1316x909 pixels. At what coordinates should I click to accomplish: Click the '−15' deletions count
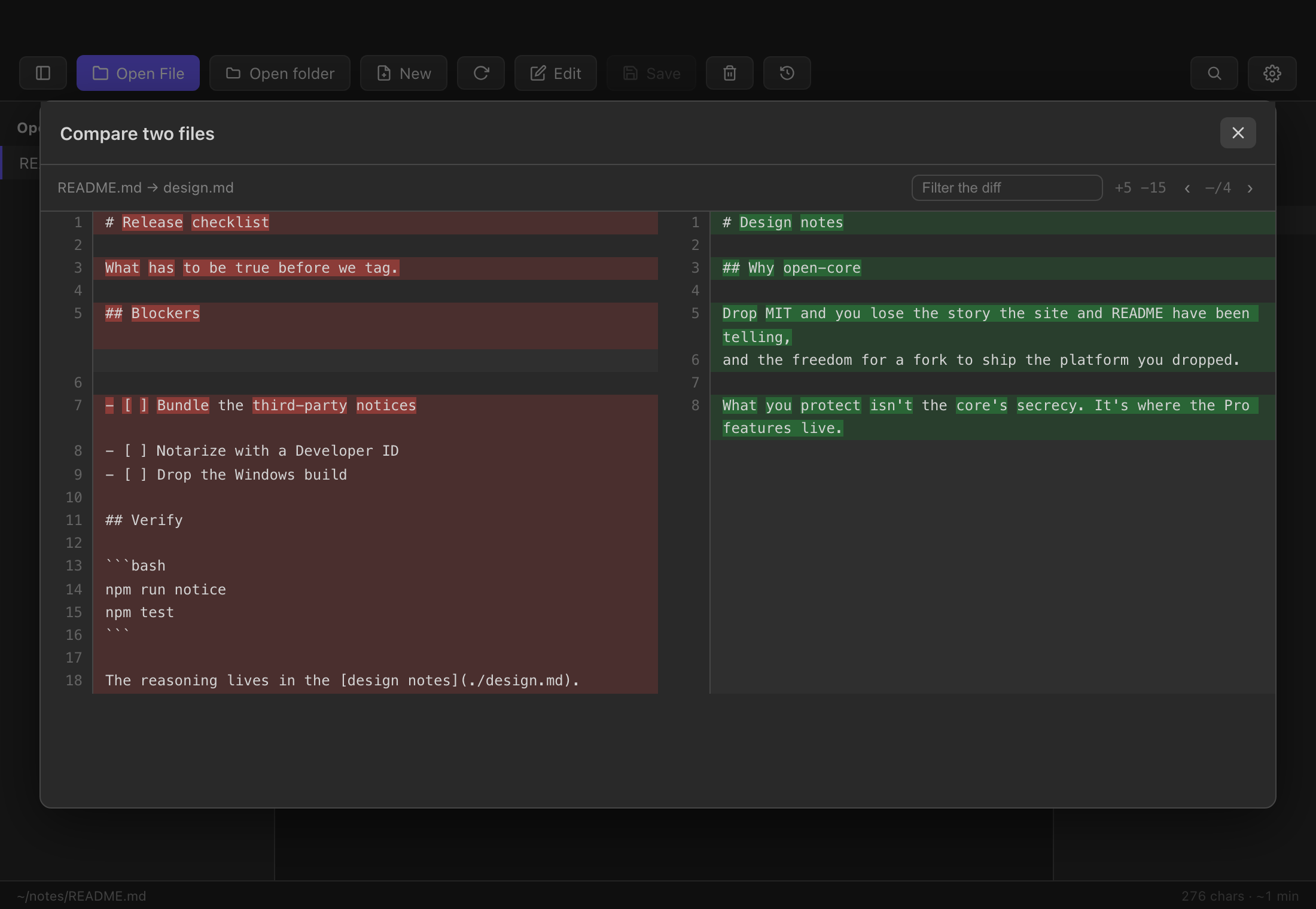[1153, 188]
